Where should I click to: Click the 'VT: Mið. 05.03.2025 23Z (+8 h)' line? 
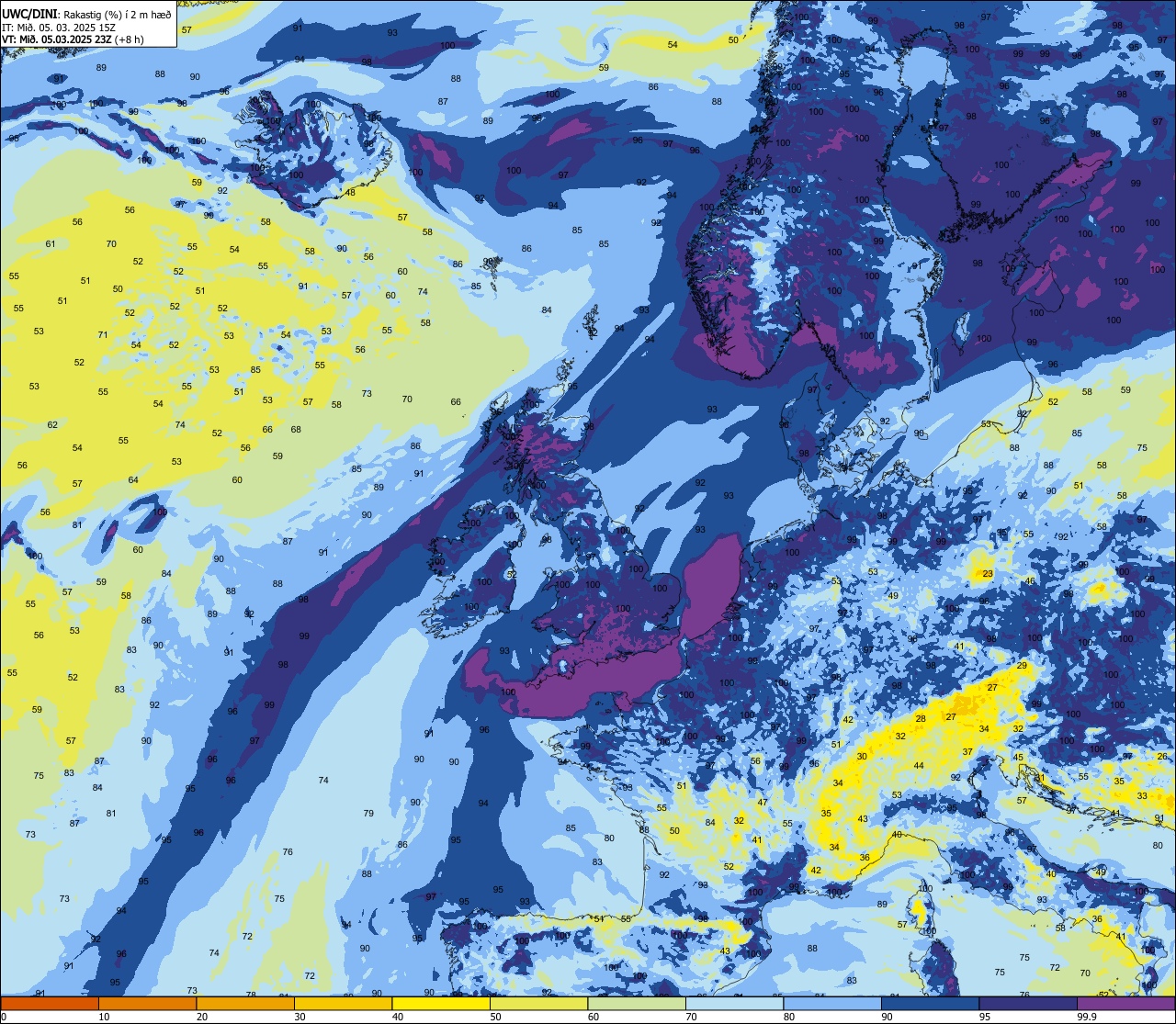click(x=73, y=39)
